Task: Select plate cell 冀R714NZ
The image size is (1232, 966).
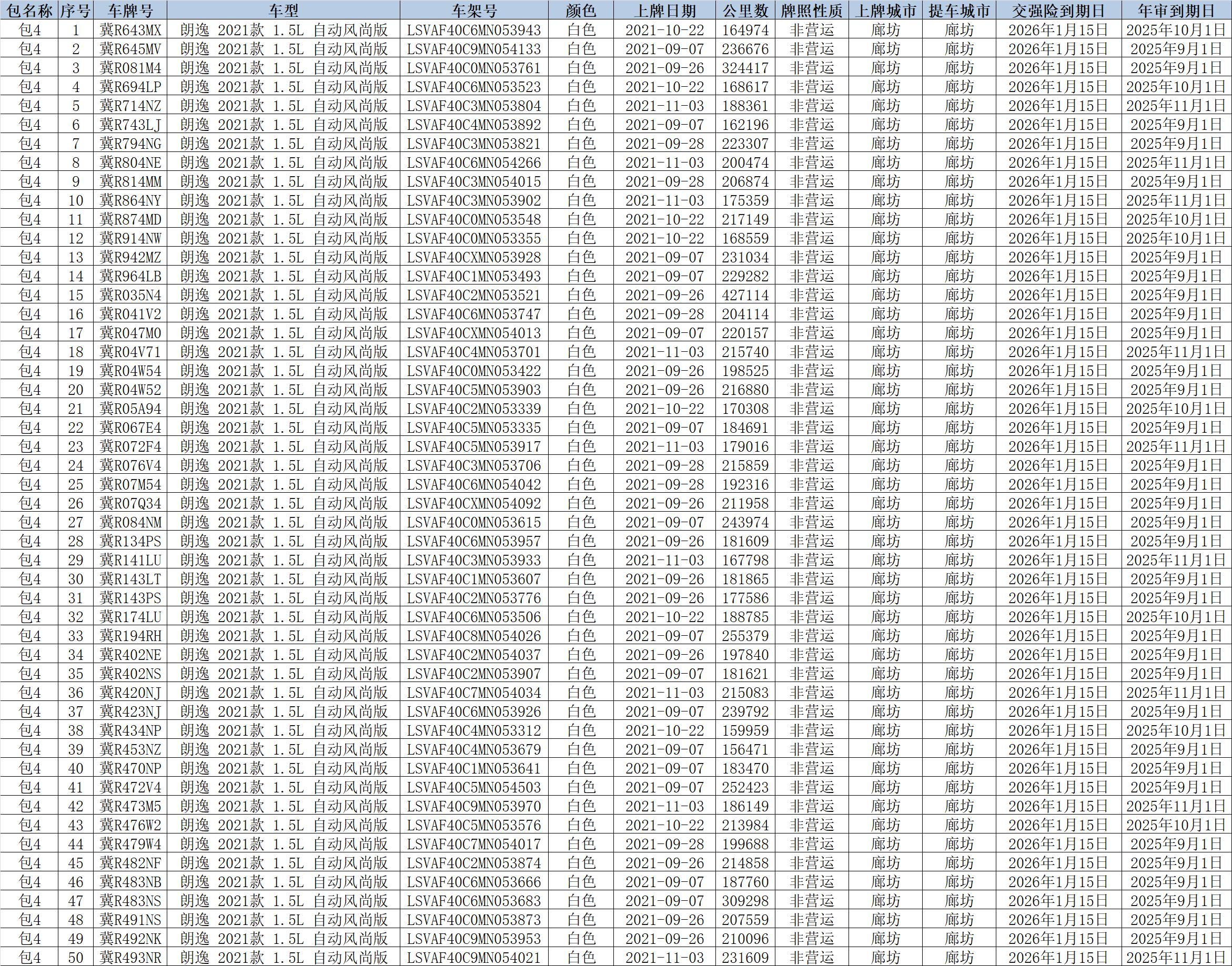Action: [x=130, y=106]
